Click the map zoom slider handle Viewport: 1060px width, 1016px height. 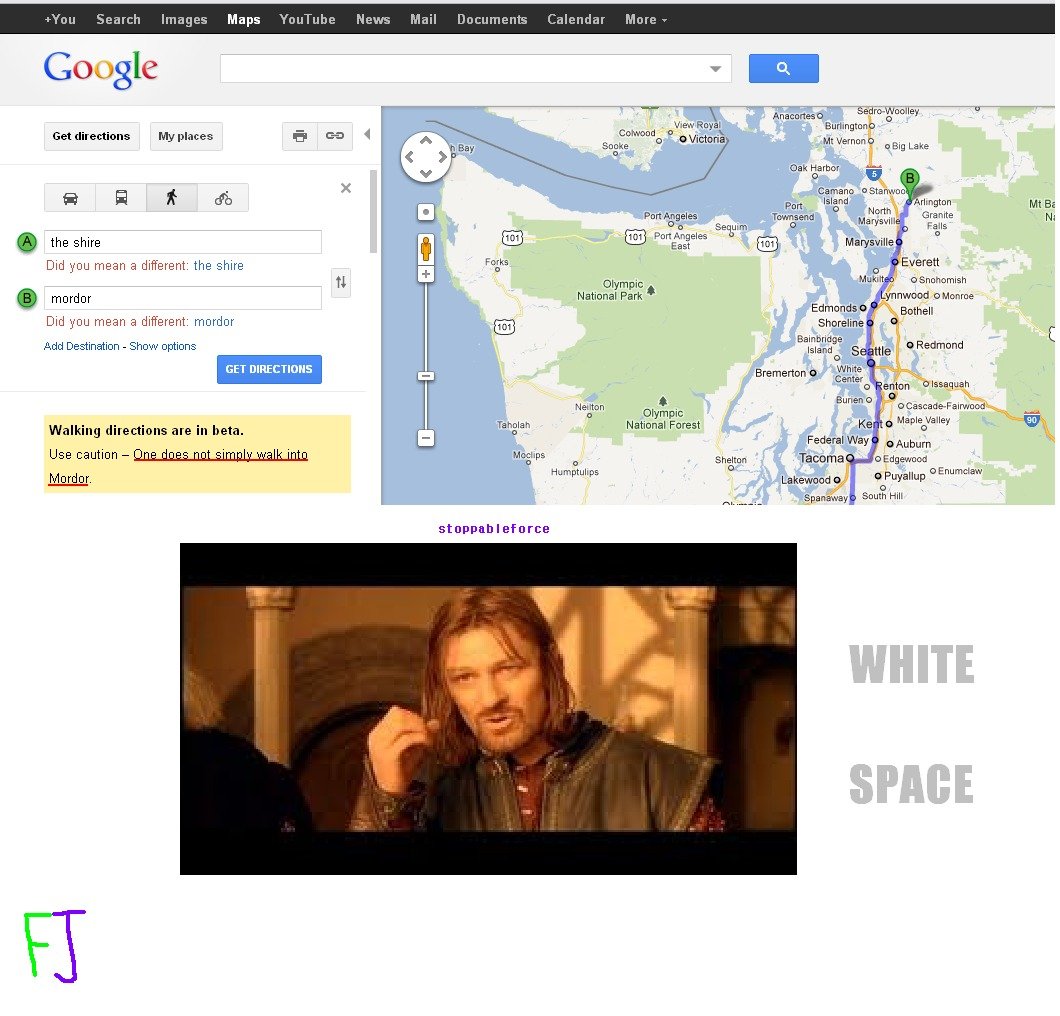426,376
